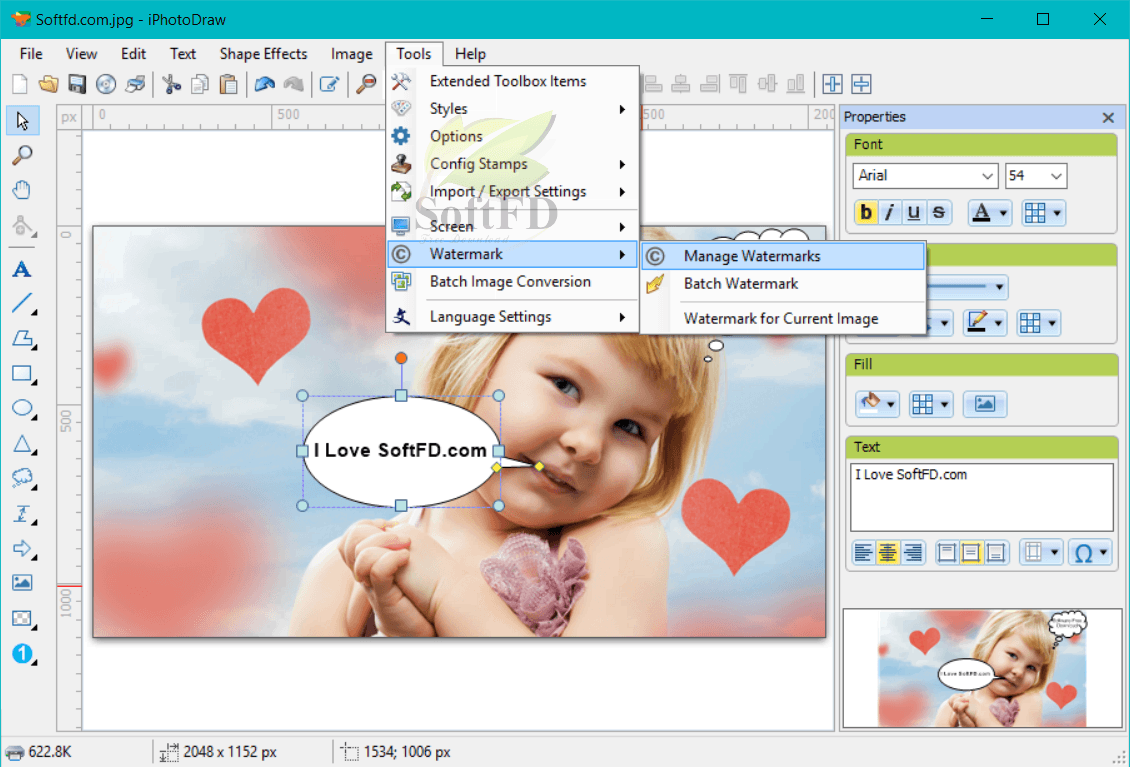
Task: Set vertical text alignment to top
Action: coord(947,553)
